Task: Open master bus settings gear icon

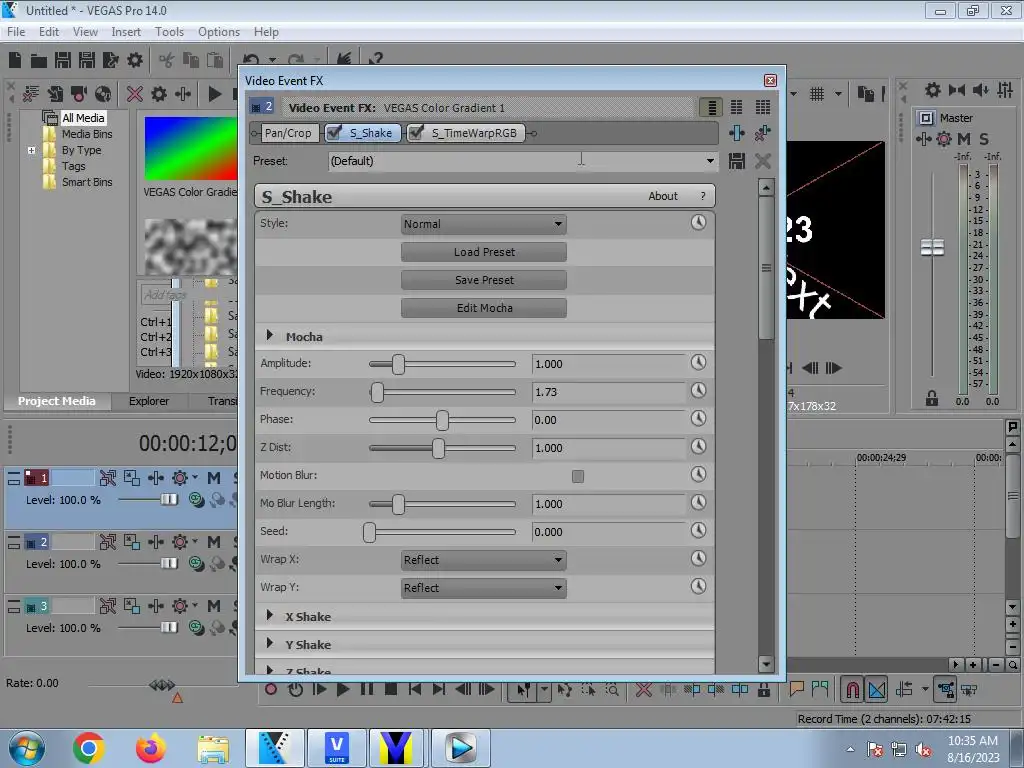Action: [x=944, y=138]
